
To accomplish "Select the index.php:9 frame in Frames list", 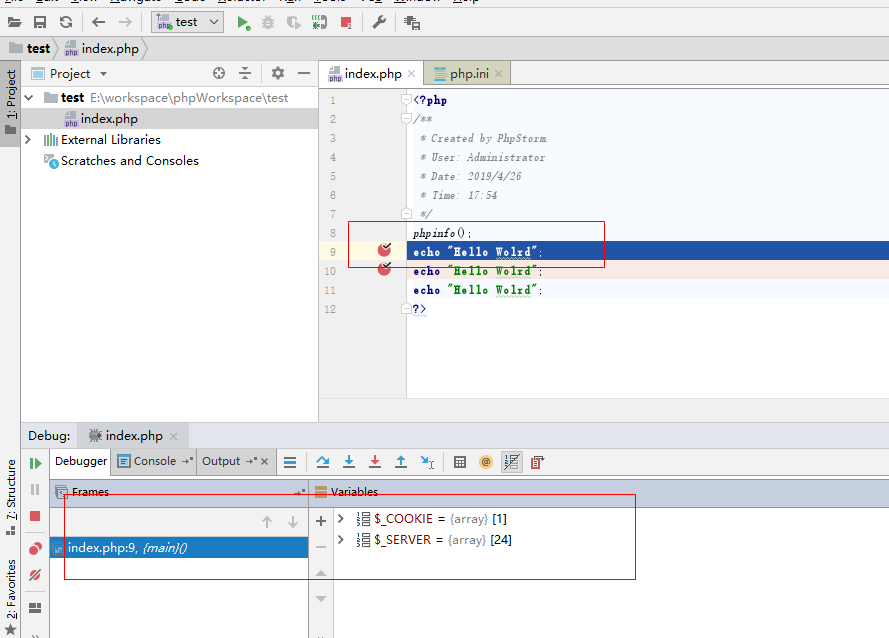I will (130, 548).
